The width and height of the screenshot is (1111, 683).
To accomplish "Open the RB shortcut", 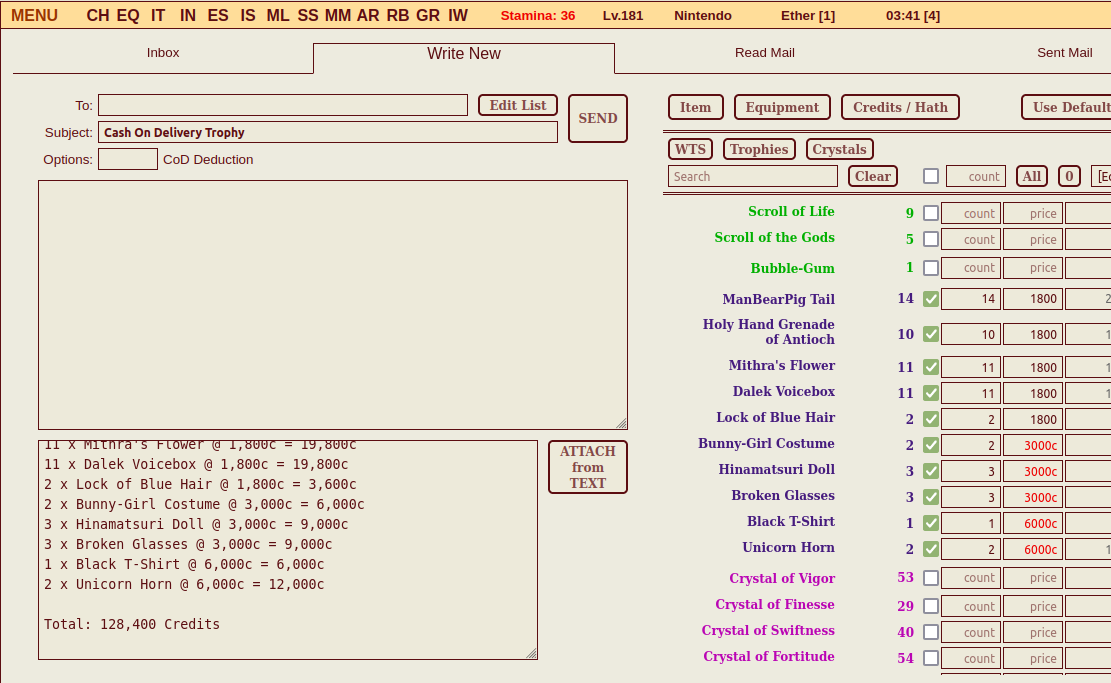I will coord(397,16).
